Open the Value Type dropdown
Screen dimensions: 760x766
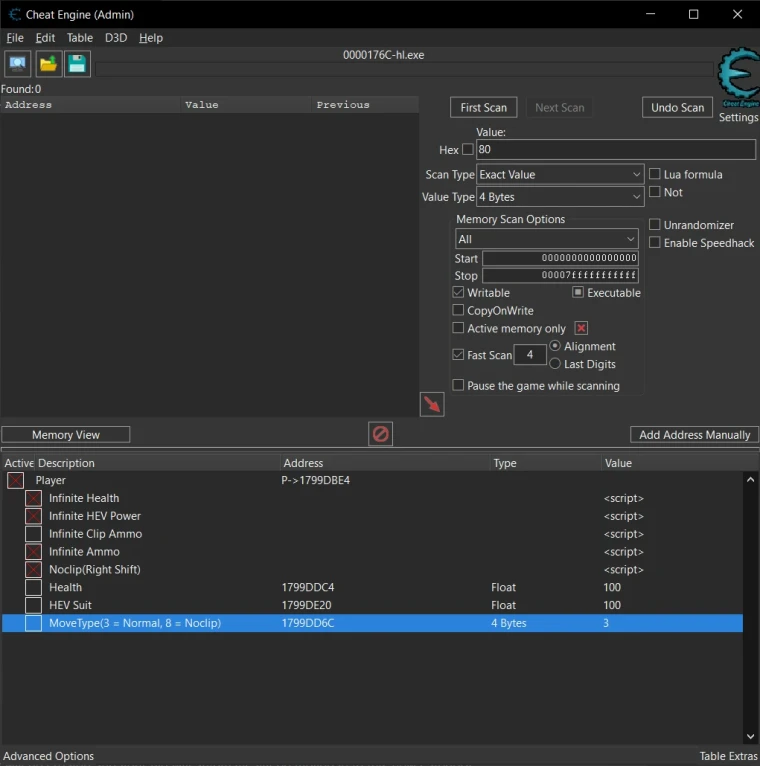tap(560, 197)
